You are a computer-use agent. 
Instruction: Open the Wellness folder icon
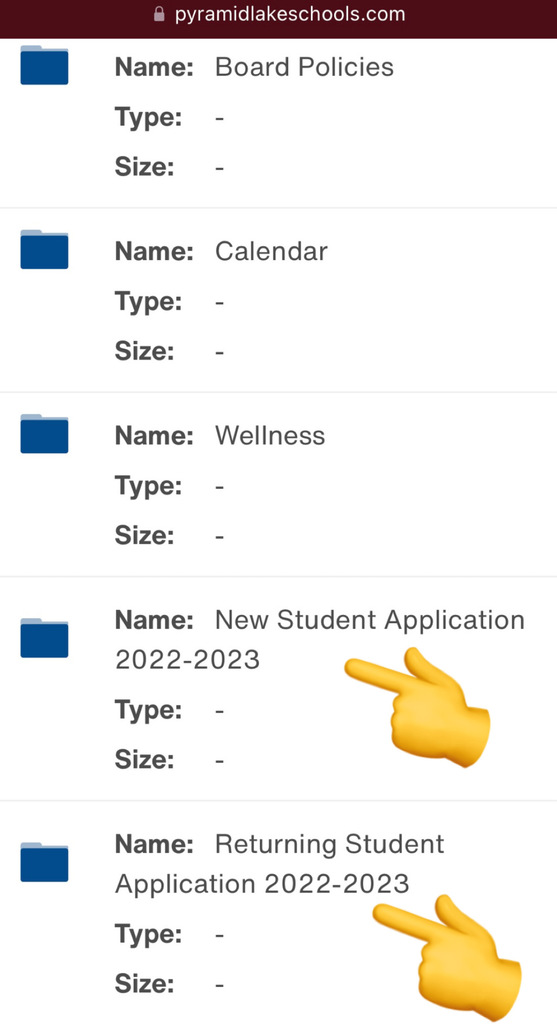pos(44,434)
